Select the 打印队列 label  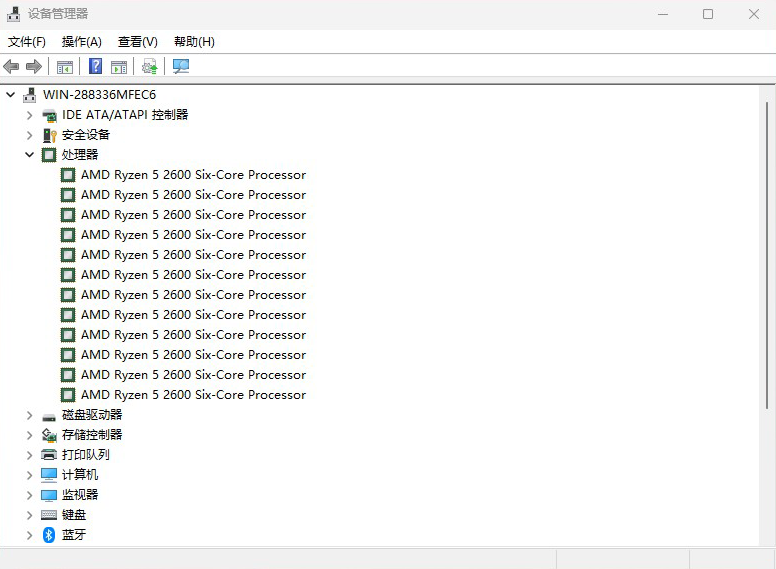click(x=86, y=455)
